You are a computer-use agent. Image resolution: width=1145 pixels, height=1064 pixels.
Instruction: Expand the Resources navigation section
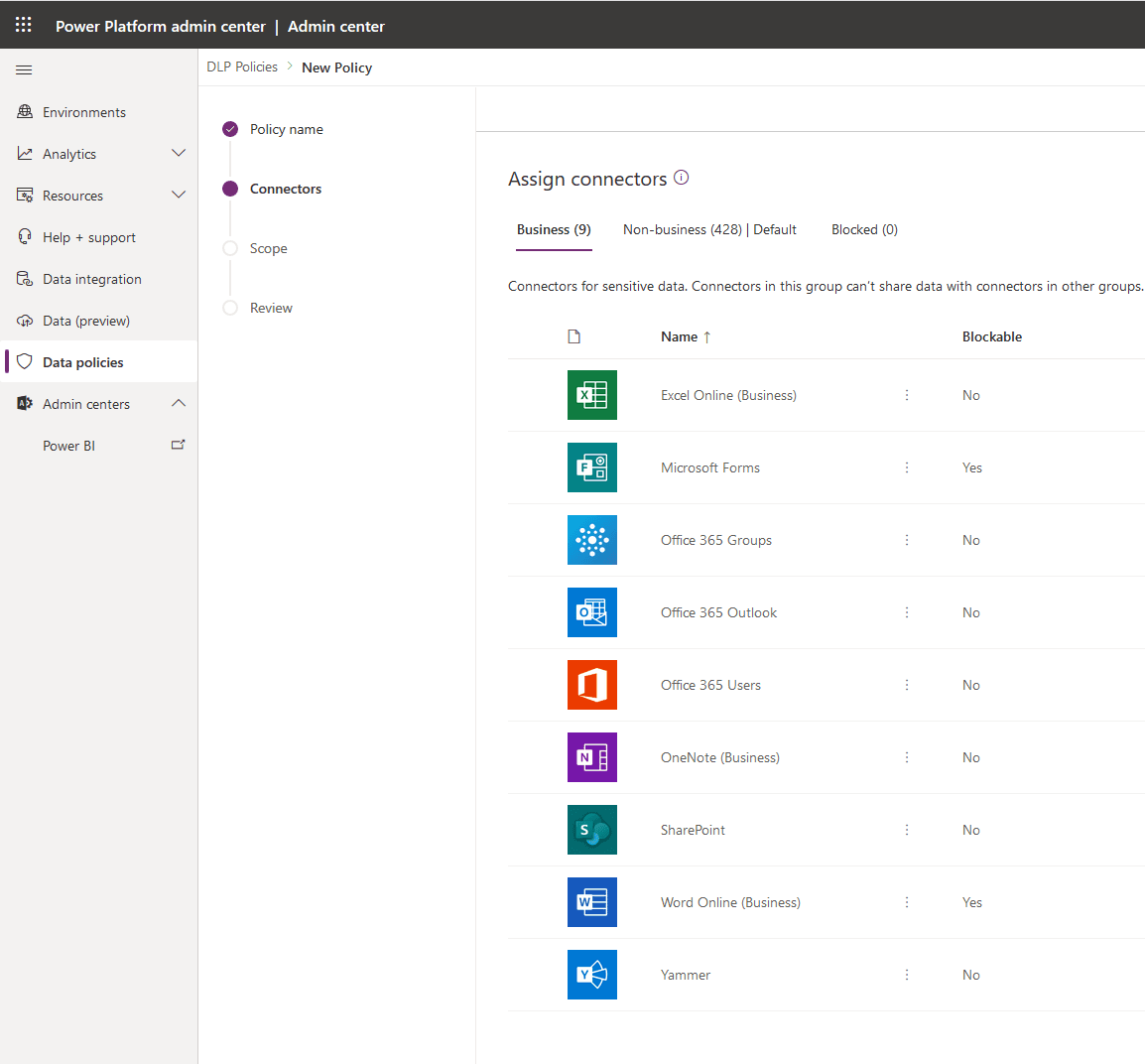(179, 196)
